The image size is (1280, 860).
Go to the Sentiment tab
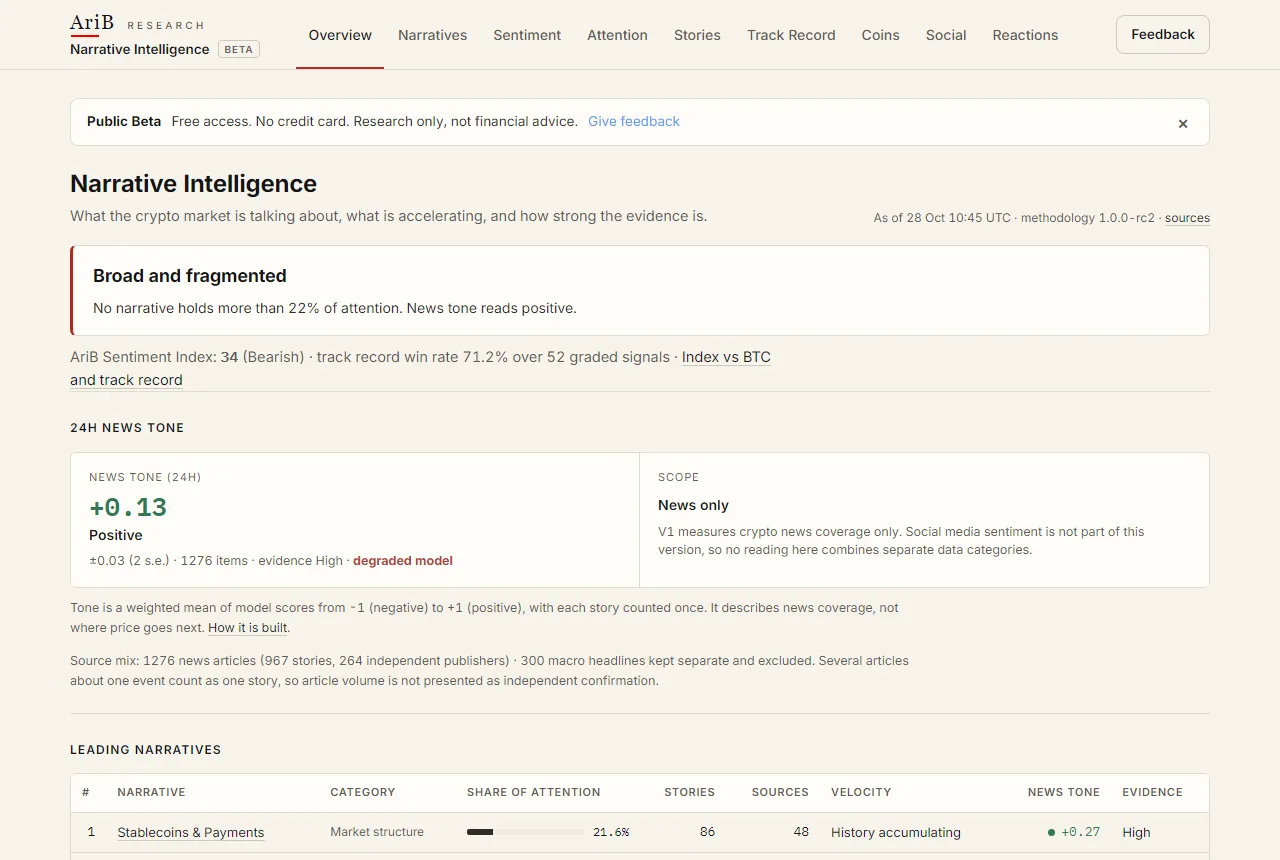tap(527, 35)
